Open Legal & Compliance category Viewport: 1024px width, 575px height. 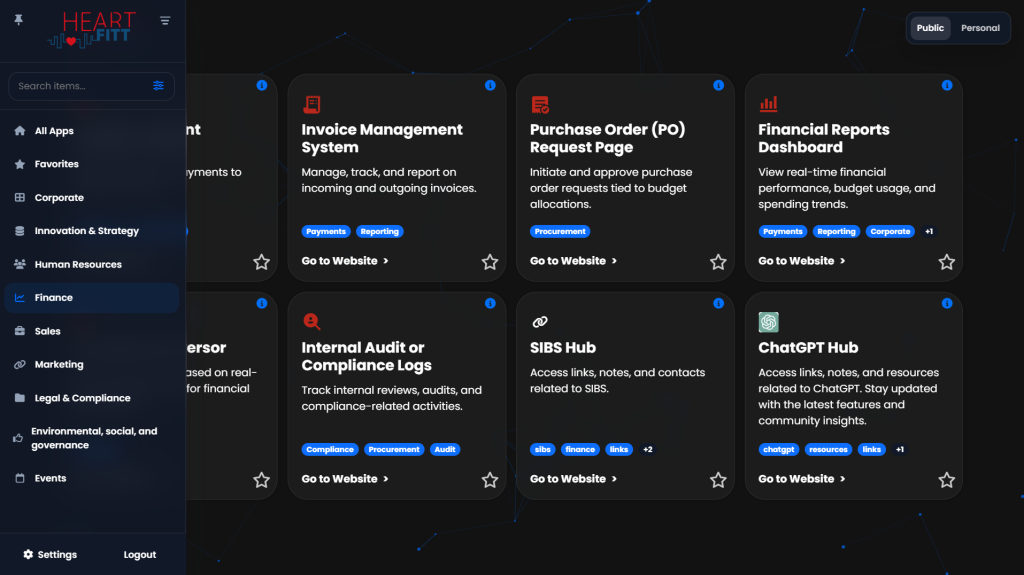pyautogui.click(x=91, y=398)
